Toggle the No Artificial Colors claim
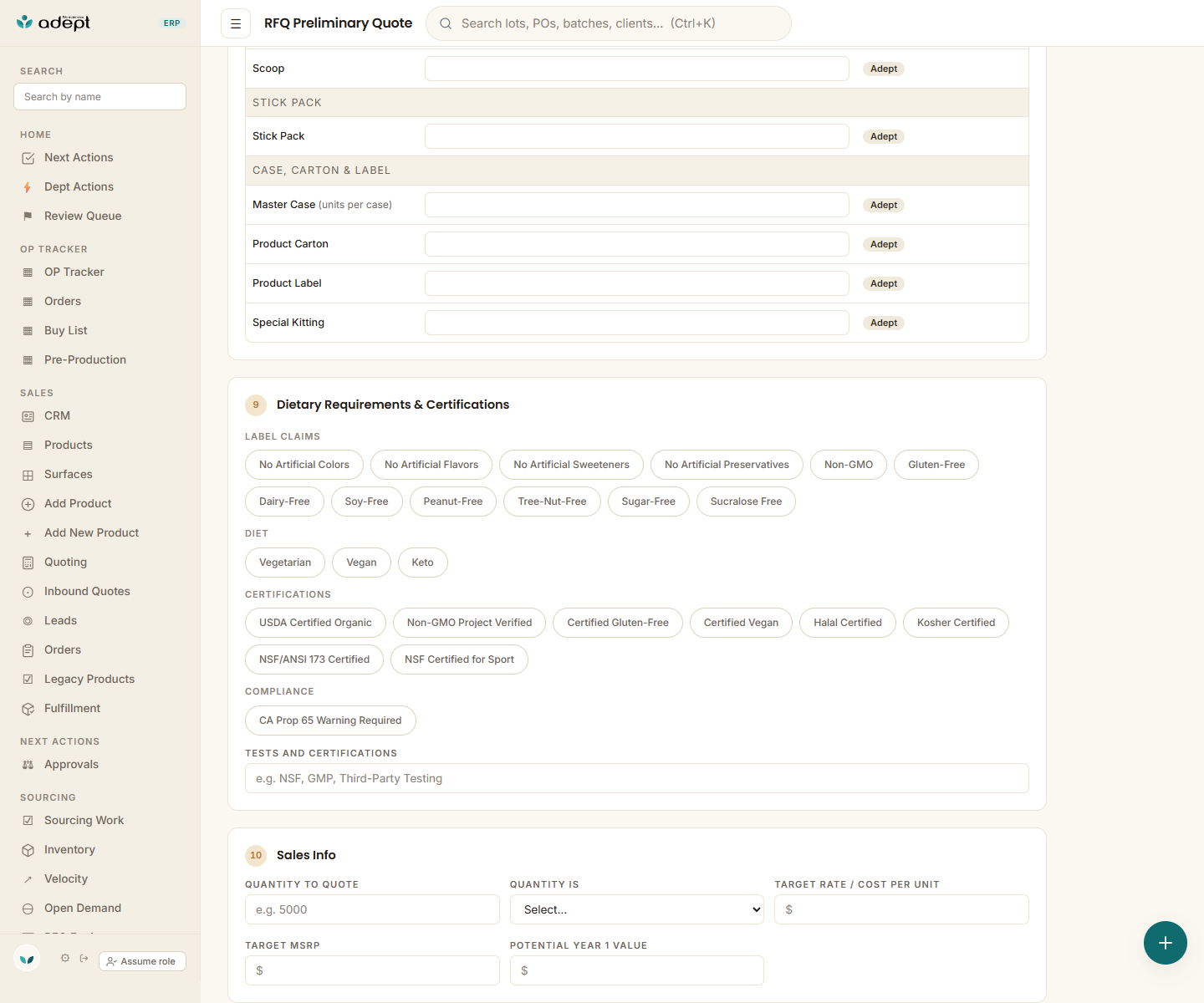The height and width of the screenshot is (1003, 1204). (x=304, y=465)
